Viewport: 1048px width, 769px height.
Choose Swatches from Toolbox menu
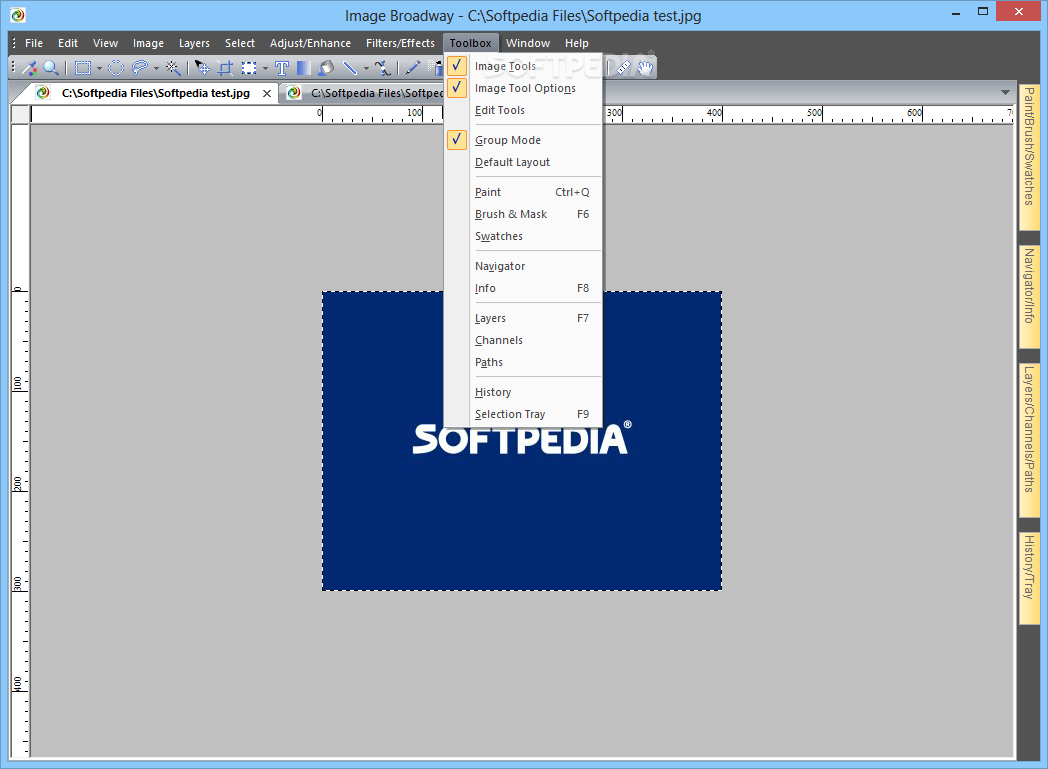click(523, 237)
